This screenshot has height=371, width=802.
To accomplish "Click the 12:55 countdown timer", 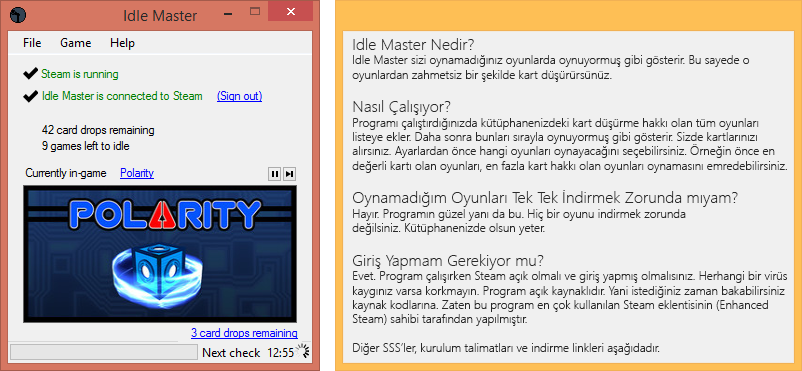I will click(280, 353).
